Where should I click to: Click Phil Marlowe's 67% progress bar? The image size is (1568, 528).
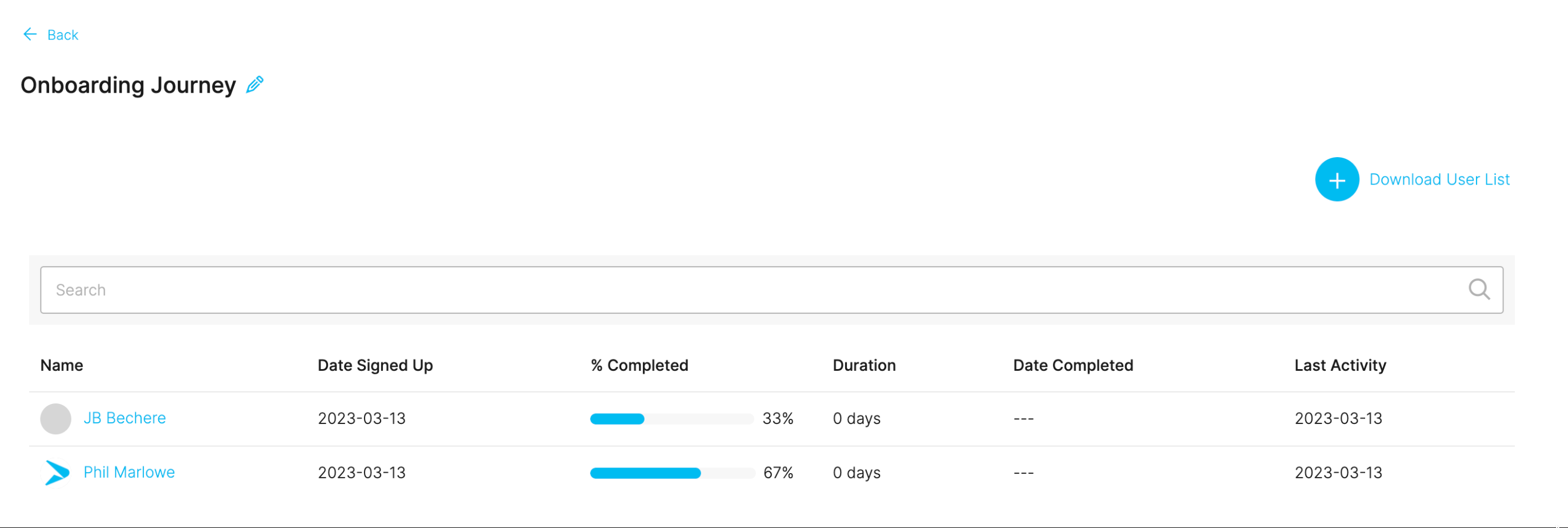tap(671, 473)
